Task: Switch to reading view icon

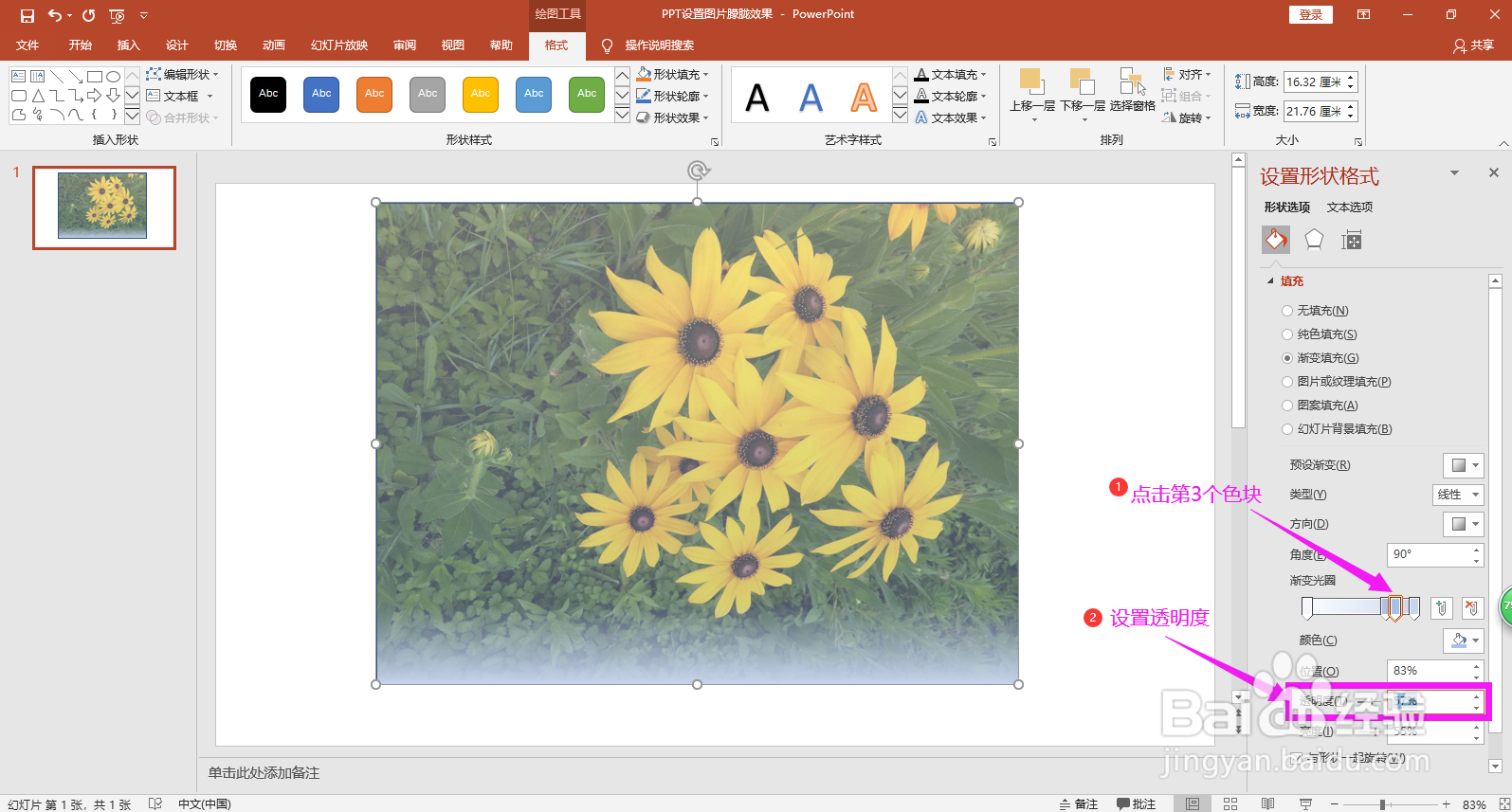Action: (1267, 803)
